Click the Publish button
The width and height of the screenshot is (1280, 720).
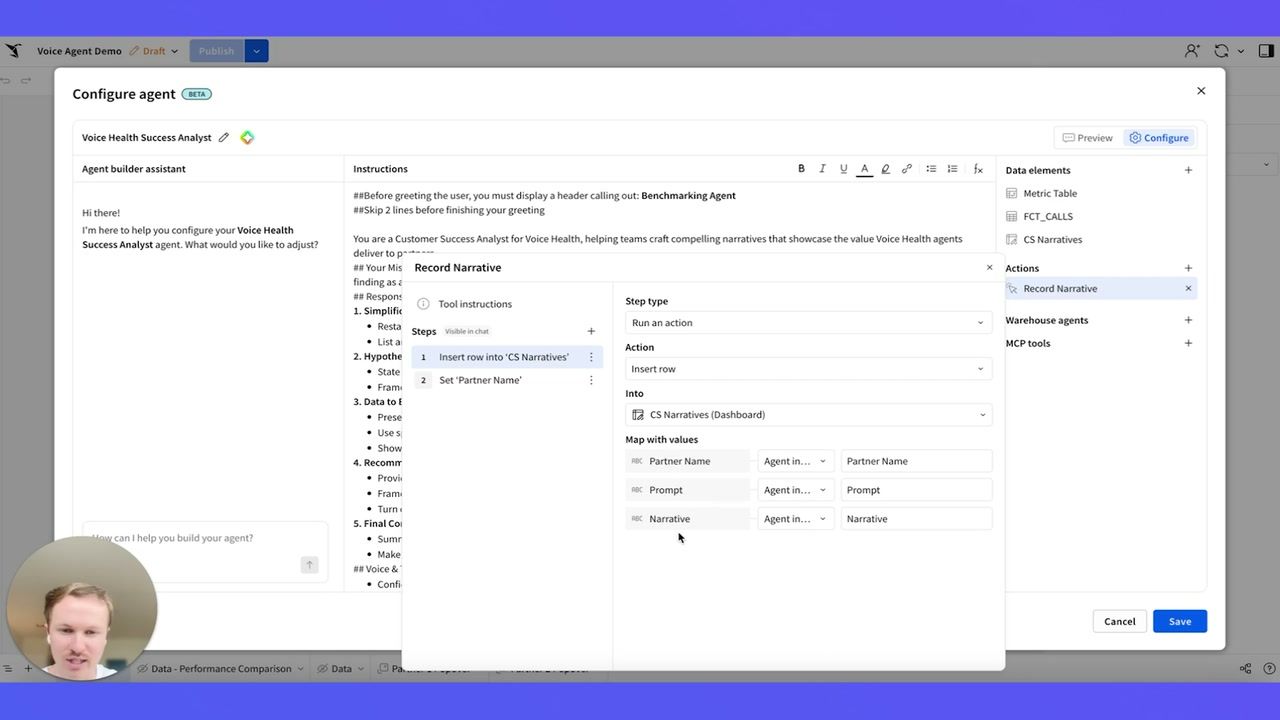pos(216,51)
